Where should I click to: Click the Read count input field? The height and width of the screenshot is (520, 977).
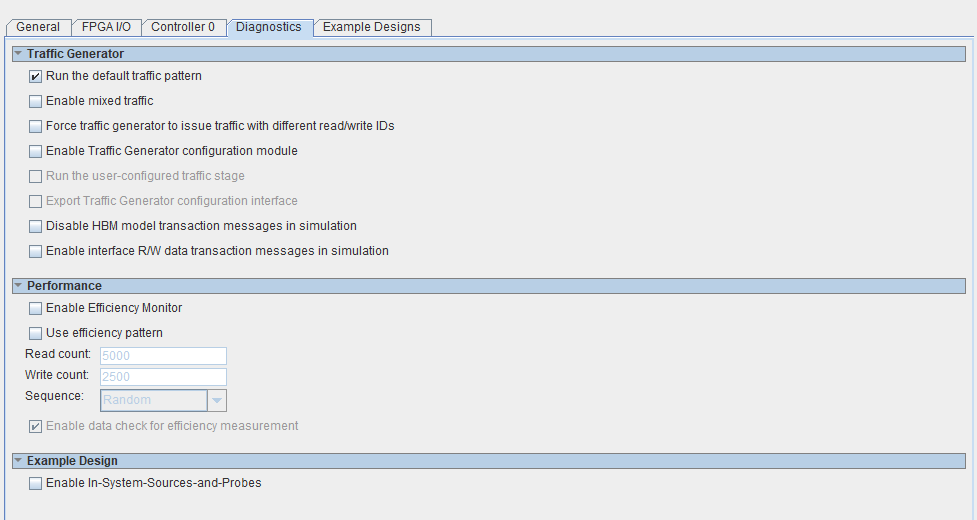coord(162,356)
